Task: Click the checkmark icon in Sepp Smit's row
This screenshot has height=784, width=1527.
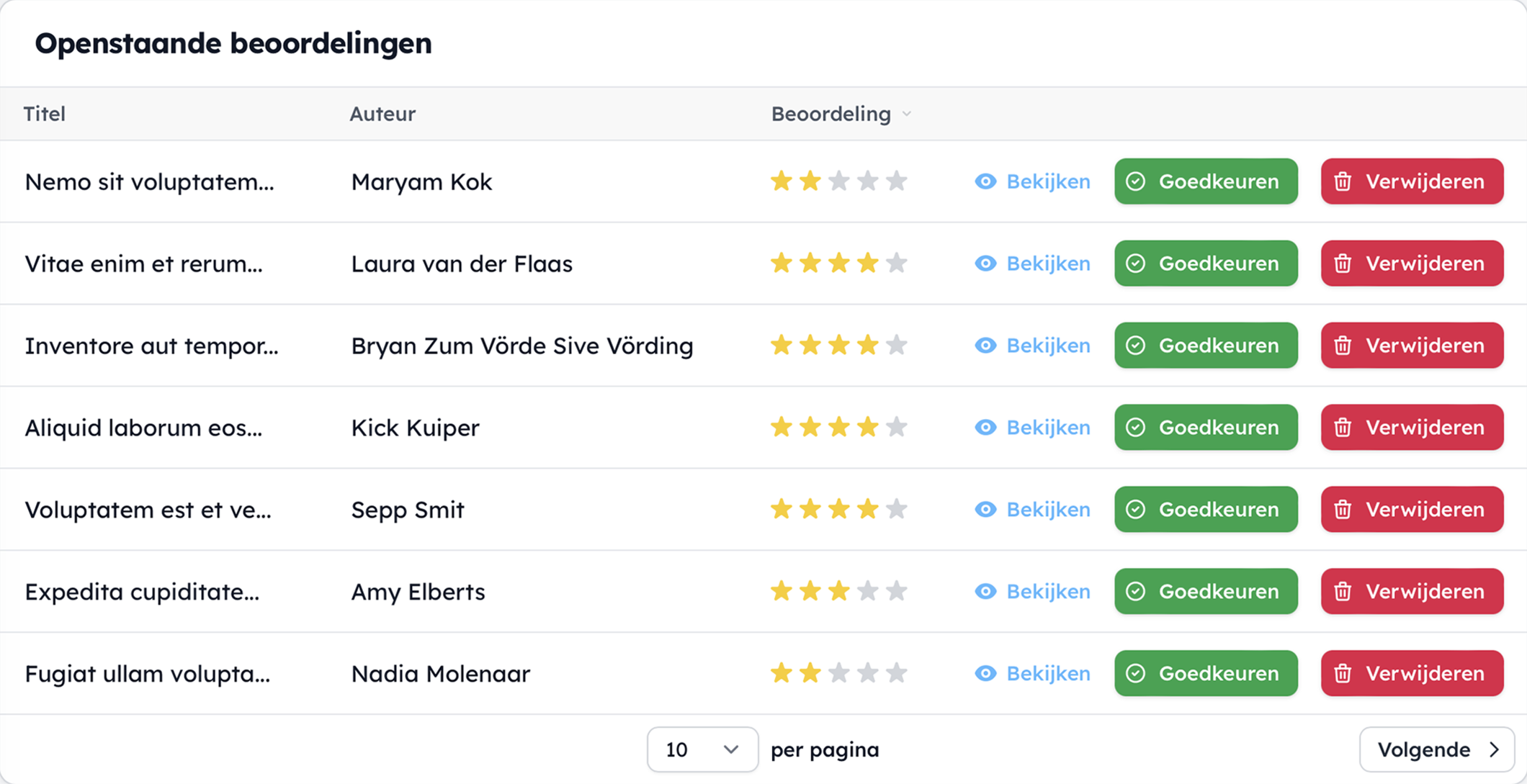Action: 1136,510
